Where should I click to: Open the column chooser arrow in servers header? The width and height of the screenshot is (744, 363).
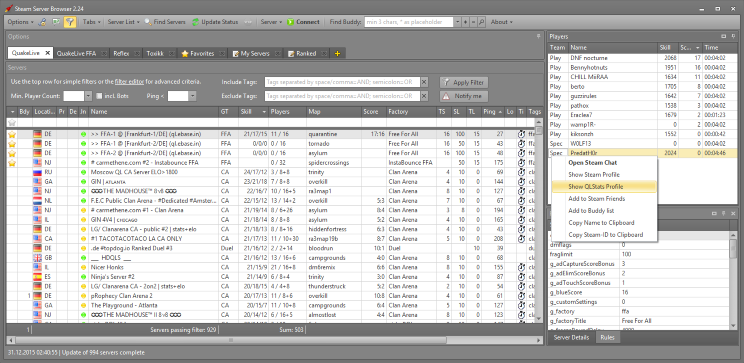tap(12, 112)
